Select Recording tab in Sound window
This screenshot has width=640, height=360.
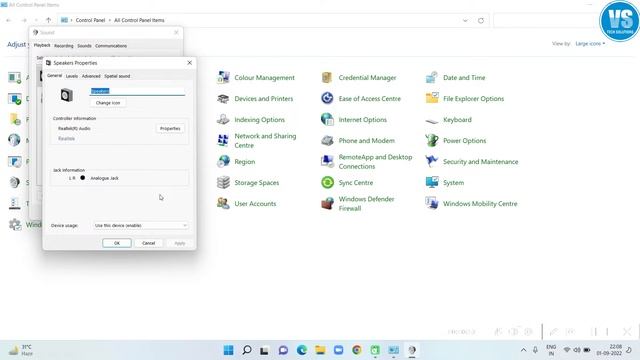(x=64, y=46)
